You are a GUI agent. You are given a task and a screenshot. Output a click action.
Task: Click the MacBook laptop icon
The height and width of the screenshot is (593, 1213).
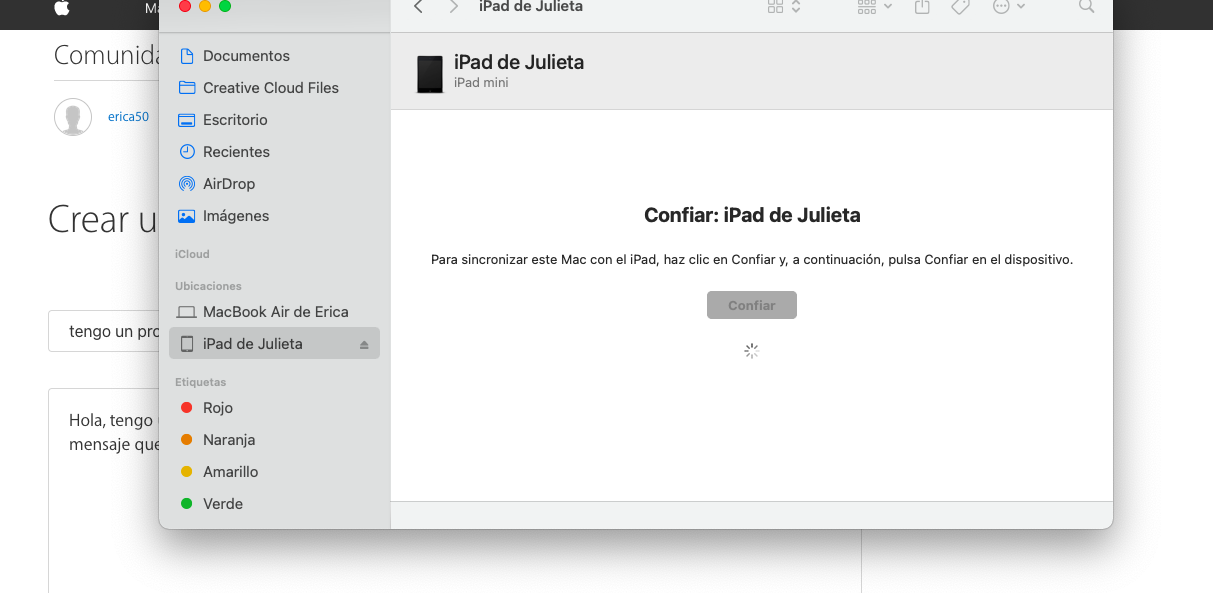coord(186,312)
